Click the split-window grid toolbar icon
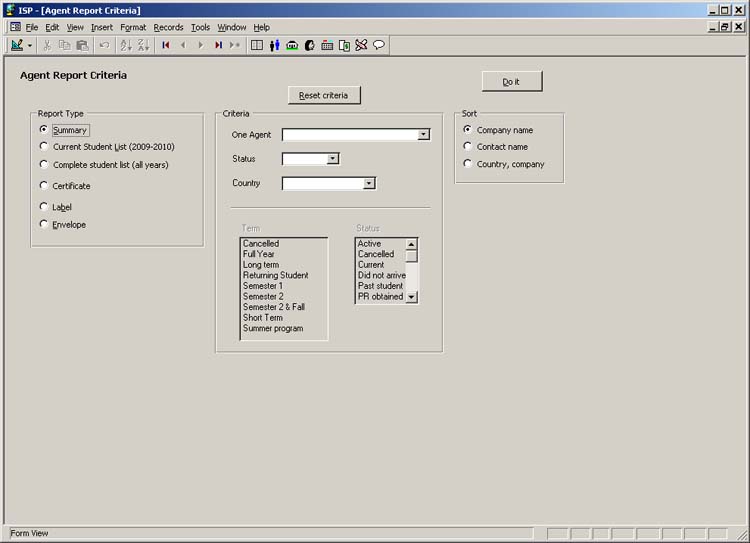The image size is (750, 543). [x=257, y=45]
